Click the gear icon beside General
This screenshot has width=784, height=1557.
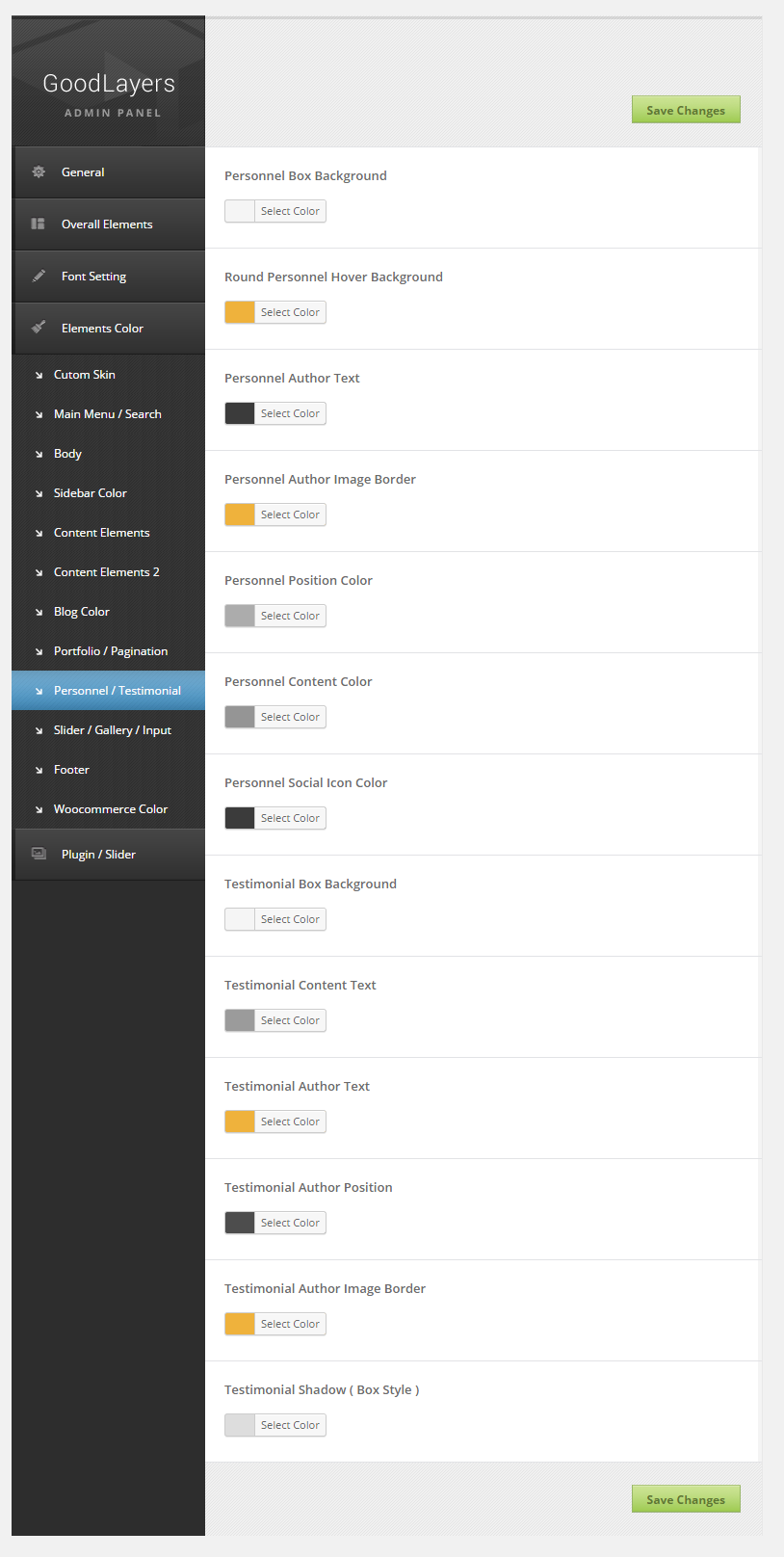39,172
